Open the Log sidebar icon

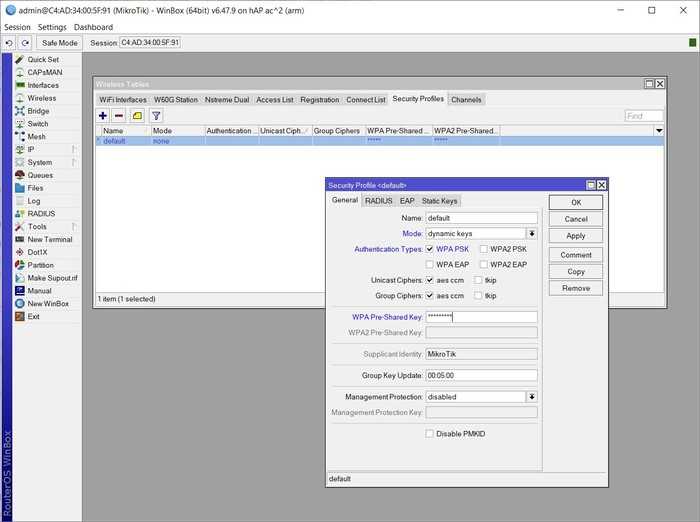20,201
